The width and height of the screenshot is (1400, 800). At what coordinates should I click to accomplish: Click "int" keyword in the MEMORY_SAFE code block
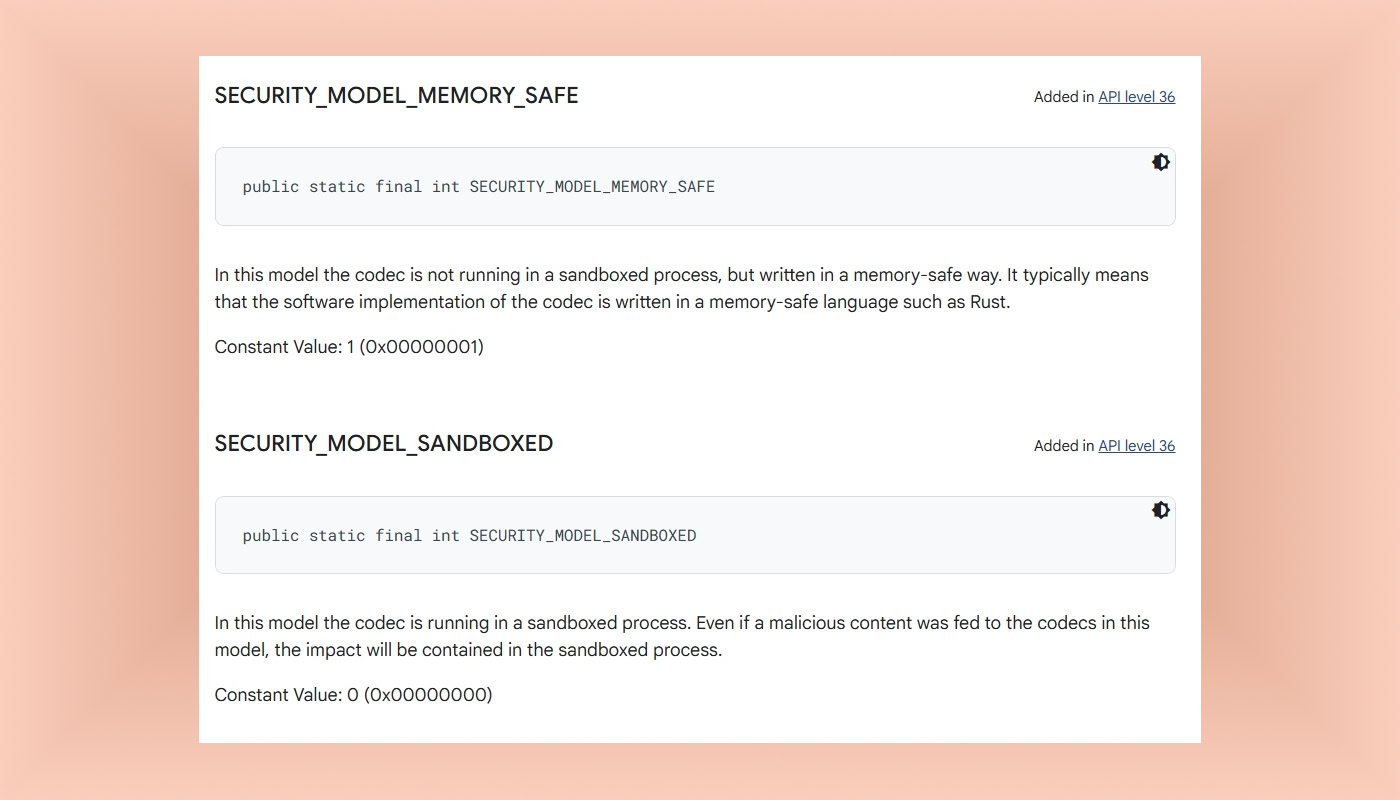(x=445, y=187)
